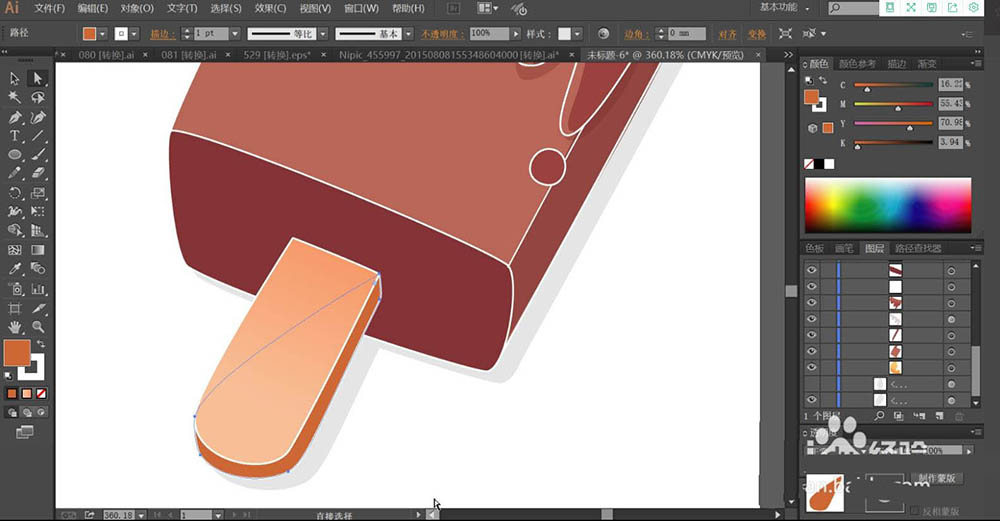1000x521 pixels.
Task: Open the 效果(C) menu
Action: (x=270, y=8)
